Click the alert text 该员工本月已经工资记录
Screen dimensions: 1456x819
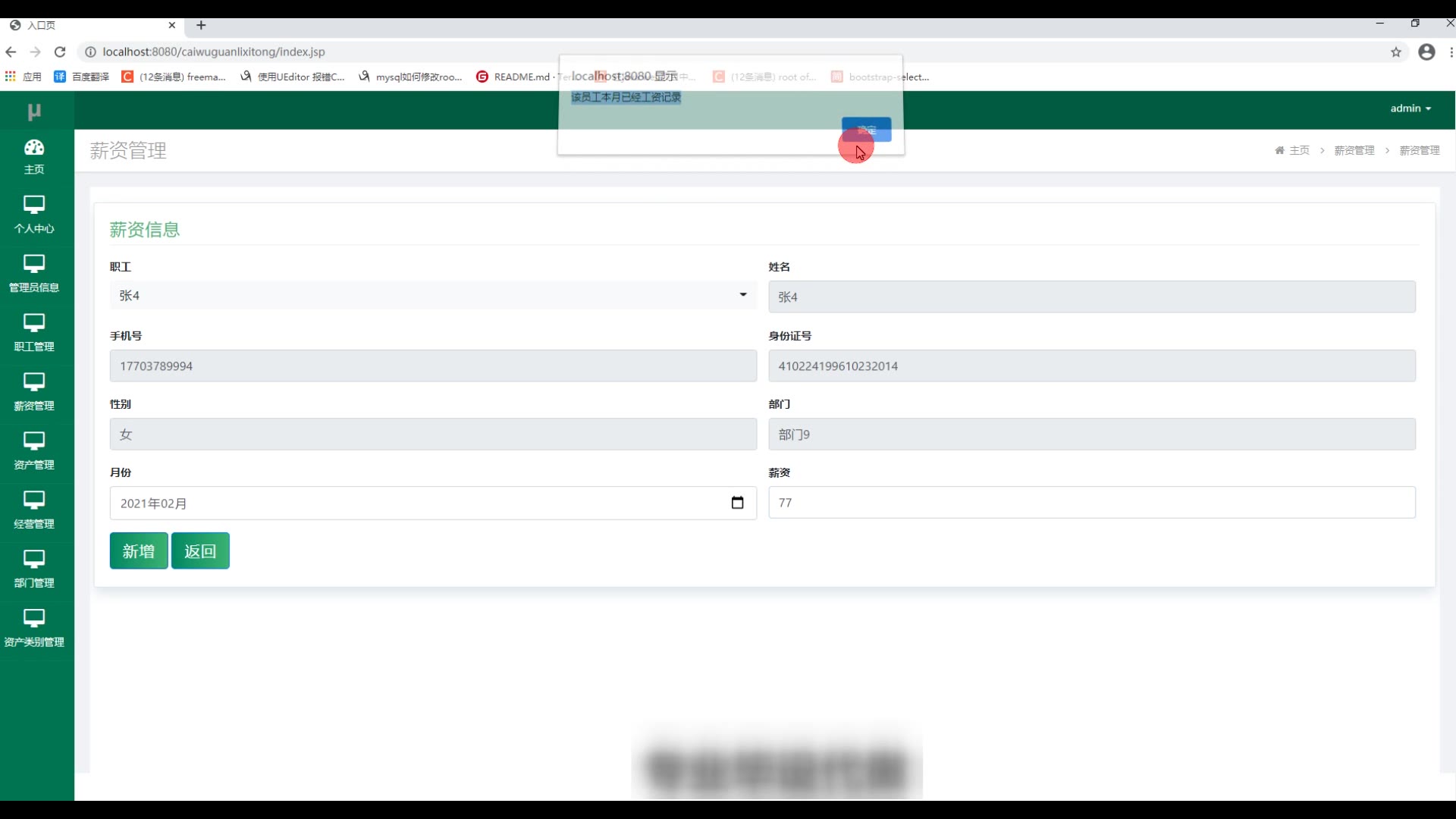click(x=626, y=97)
